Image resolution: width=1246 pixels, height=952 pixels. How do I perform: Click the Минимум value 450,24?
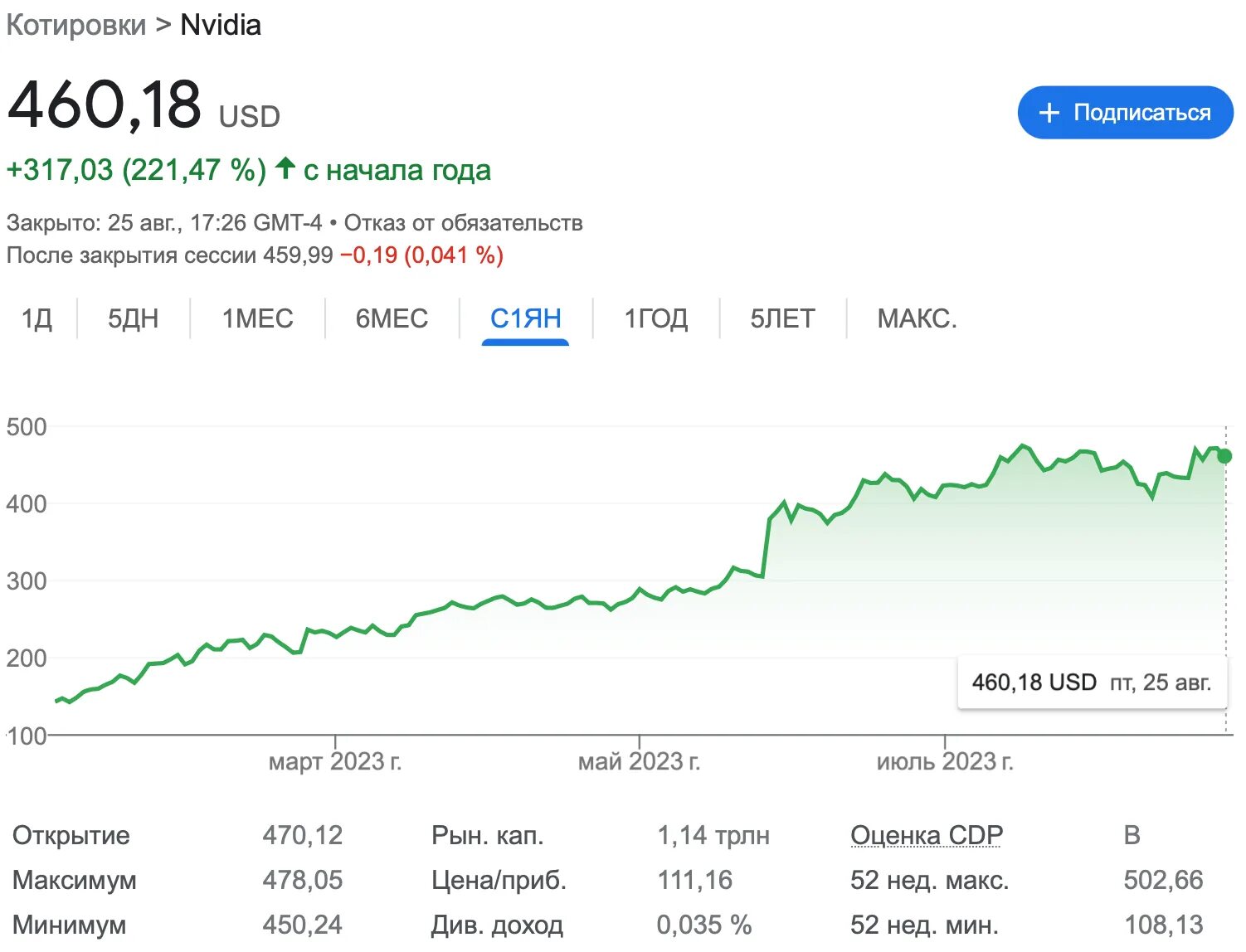303,925
